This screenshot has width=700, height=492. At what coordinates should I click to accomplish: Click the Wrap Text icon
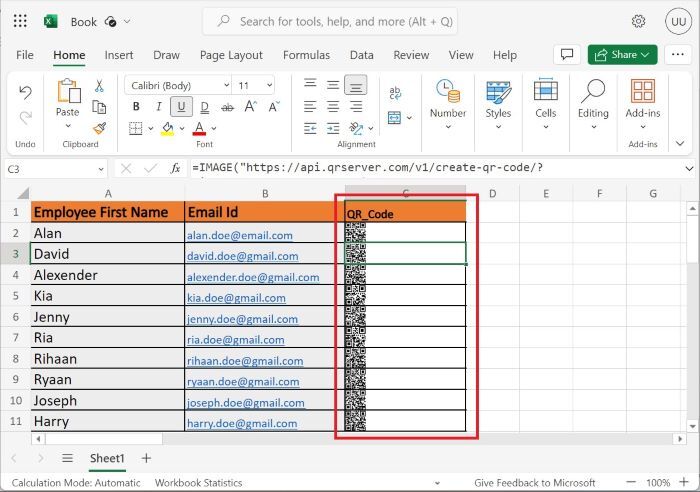(x=395, y=93)
